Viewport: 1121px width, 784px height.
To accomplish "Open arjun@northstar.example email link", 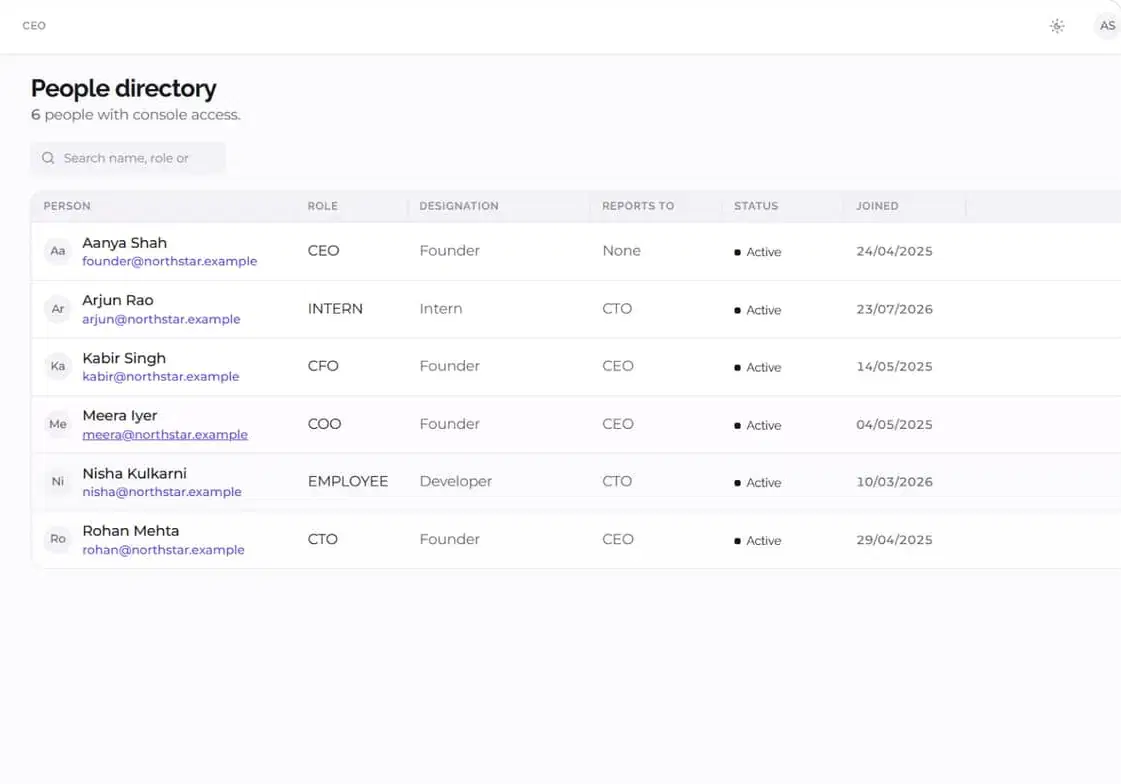I will pyautogui.click(x=161, y=319).
